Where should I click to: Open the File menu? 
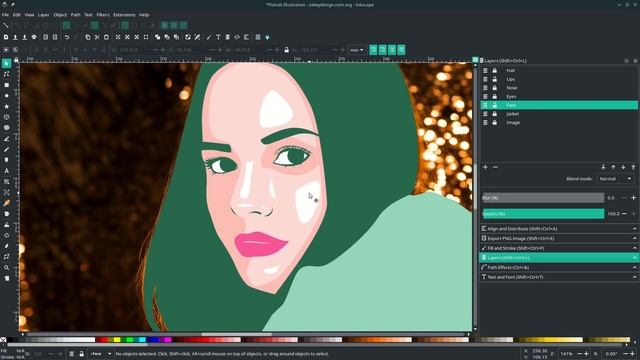[5, 15]
